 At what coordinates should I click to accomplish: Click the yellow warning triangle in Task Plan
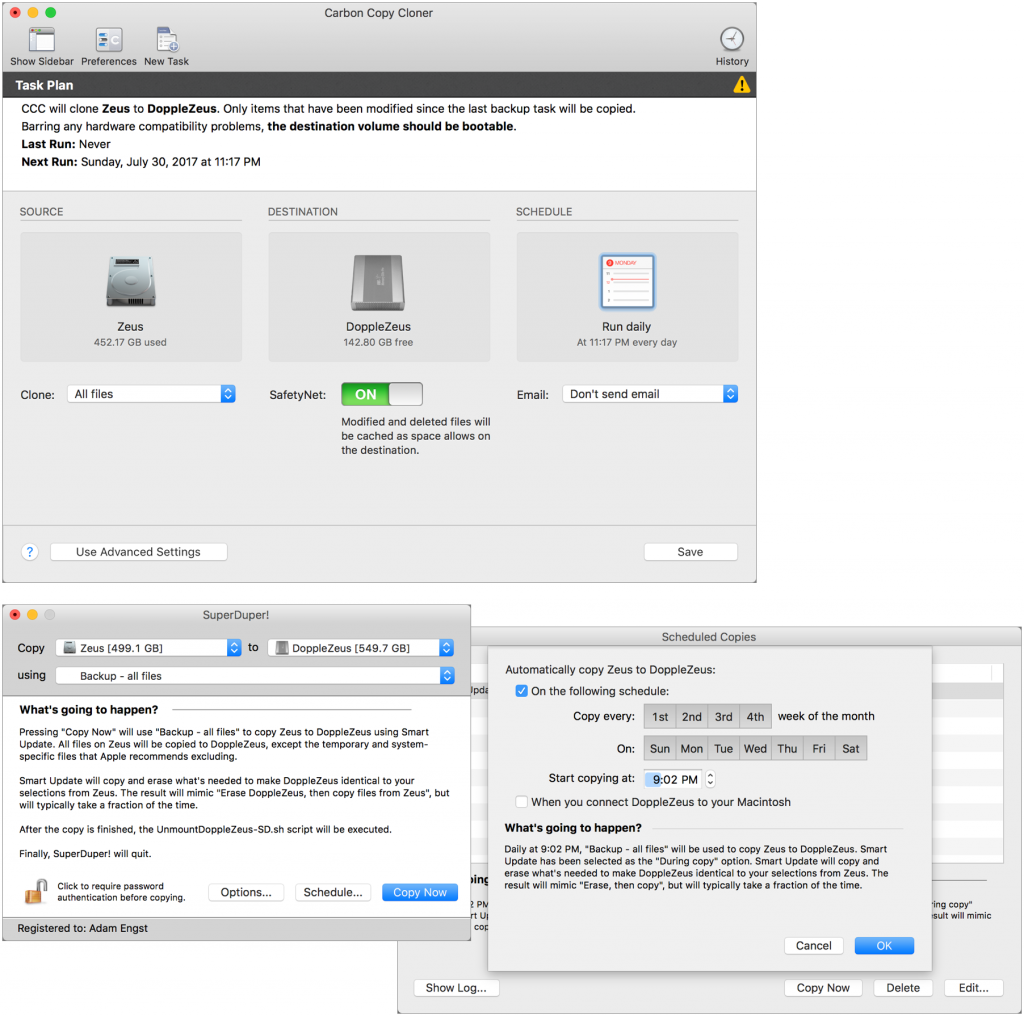coord(741,85)
